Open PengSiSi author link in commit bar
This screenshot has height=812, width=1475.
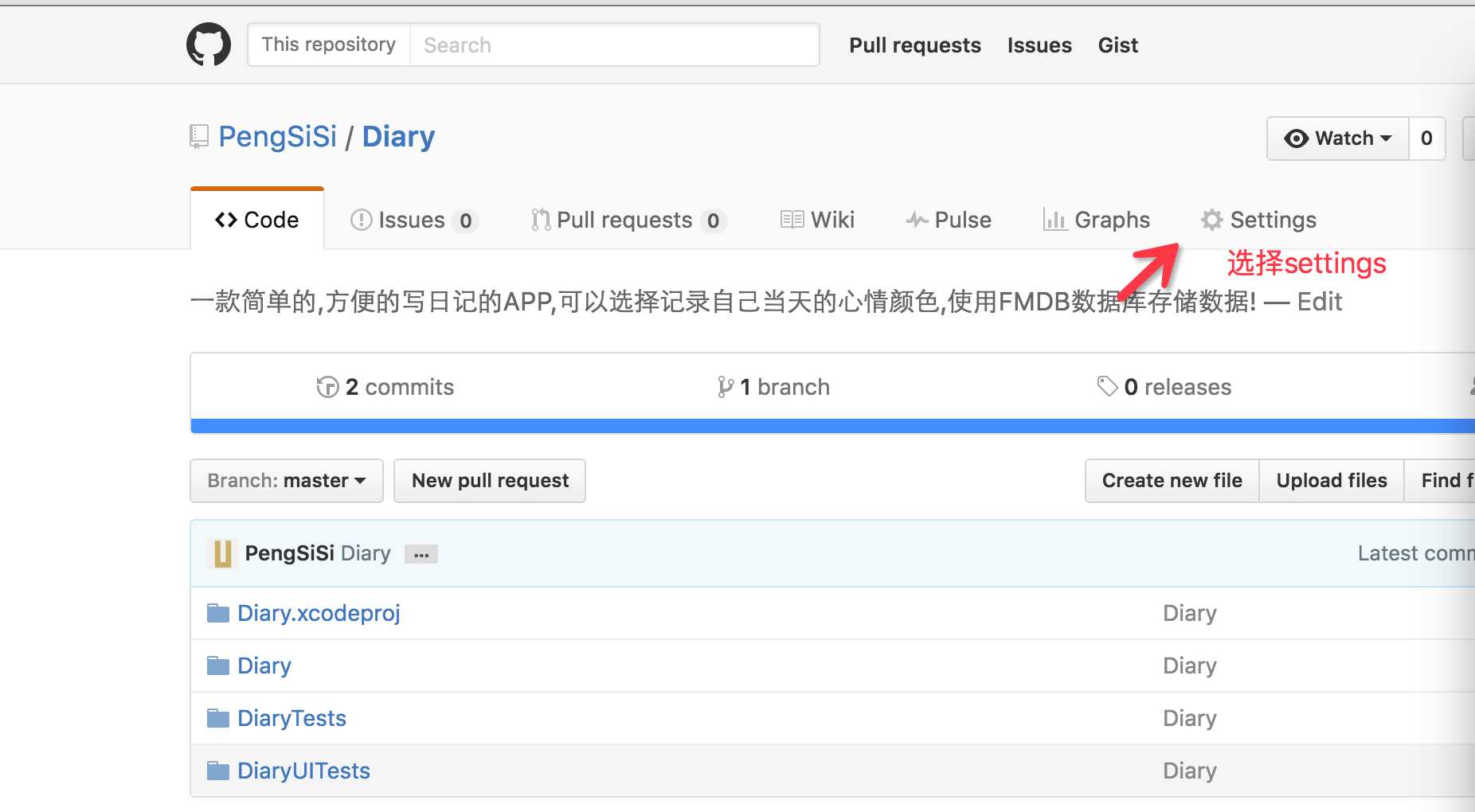[290, 553]
